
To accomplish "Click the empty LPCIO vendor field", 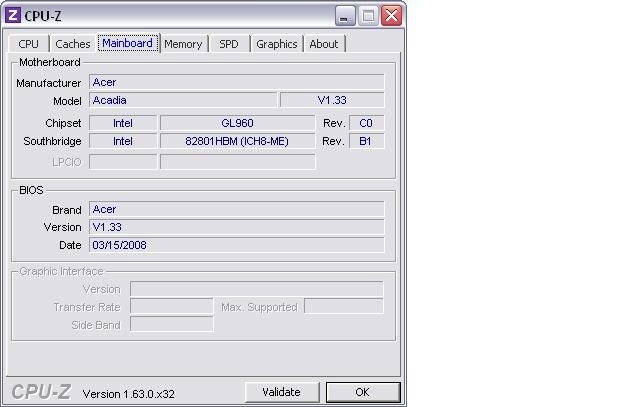I will pyautogui.click(x=123, y=162).
